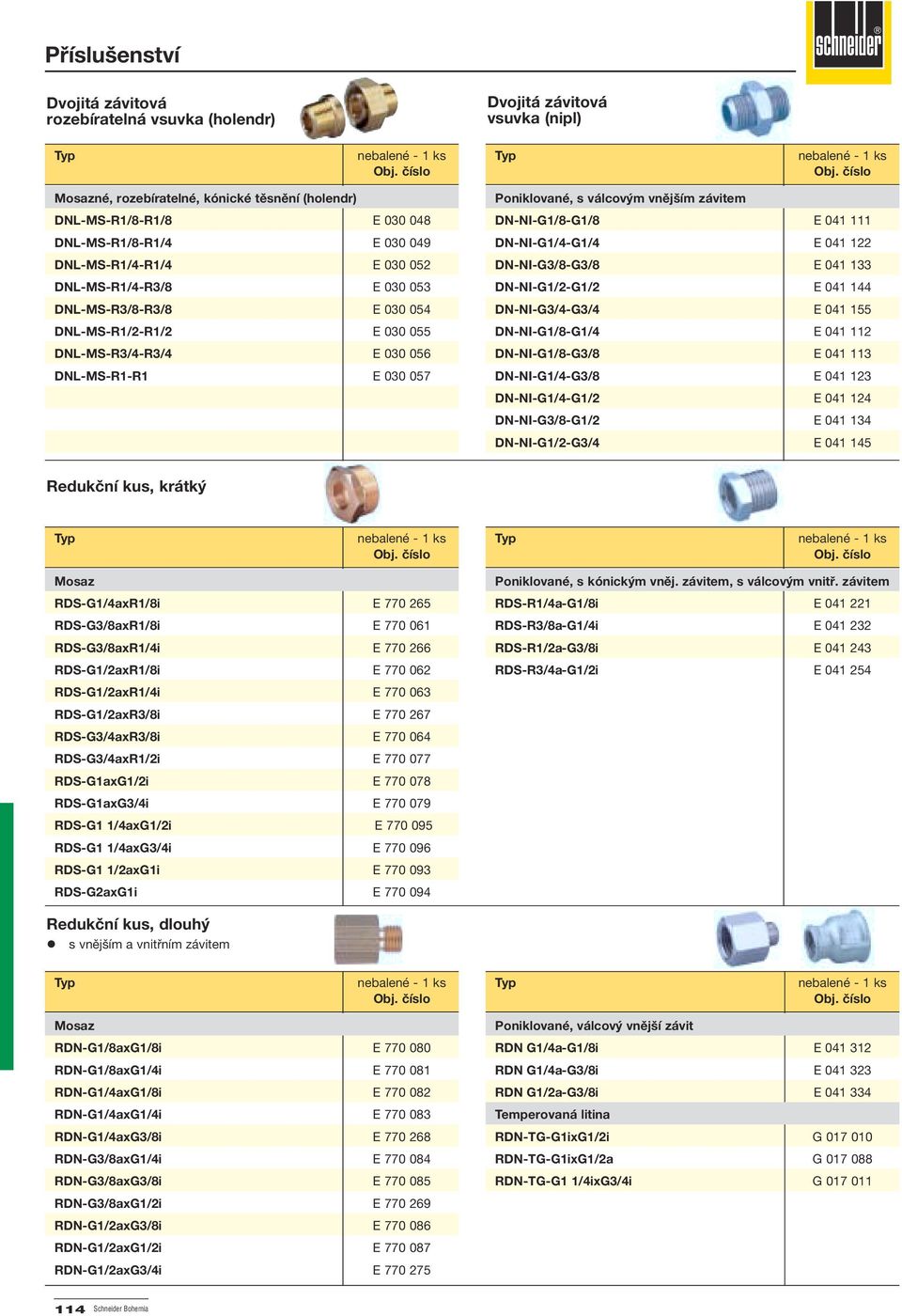
Task: Click row RDS-G1axG3/4i
Action: click(252, 803)
